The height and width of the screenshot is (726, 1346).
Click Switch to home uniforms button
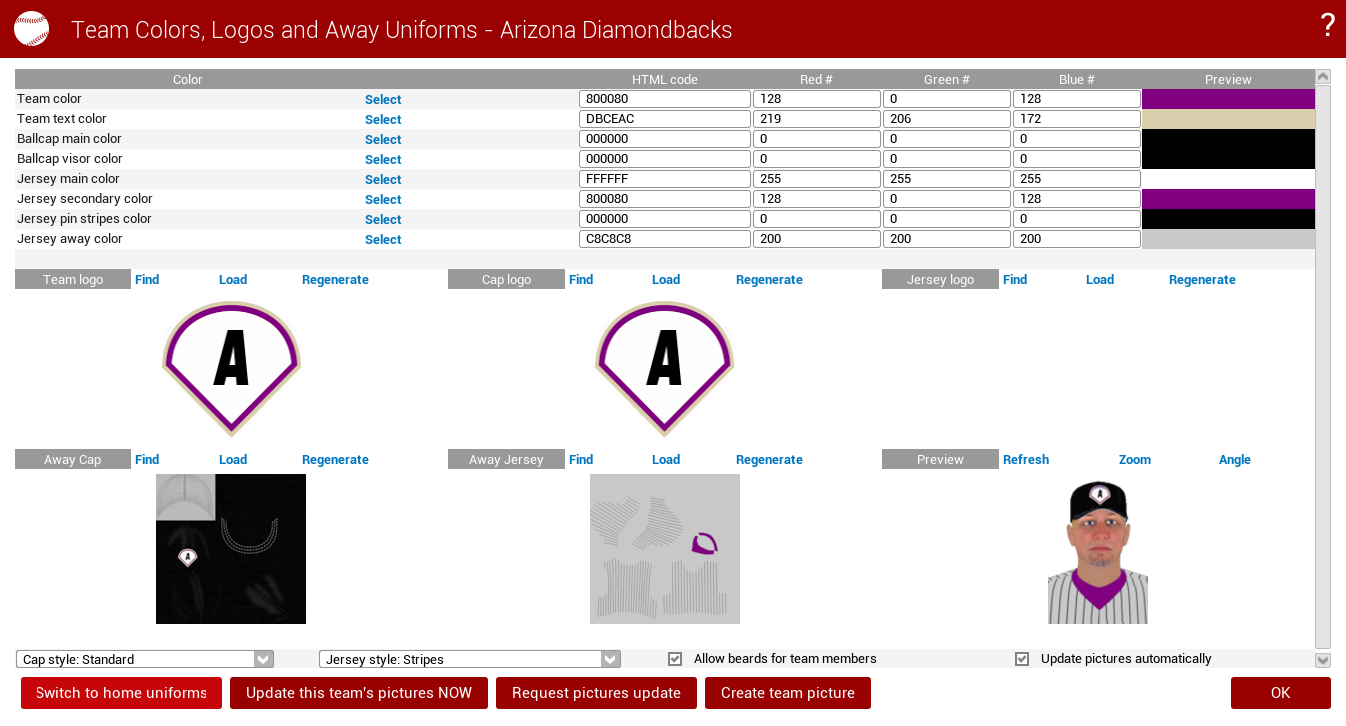tap(121, 693)
